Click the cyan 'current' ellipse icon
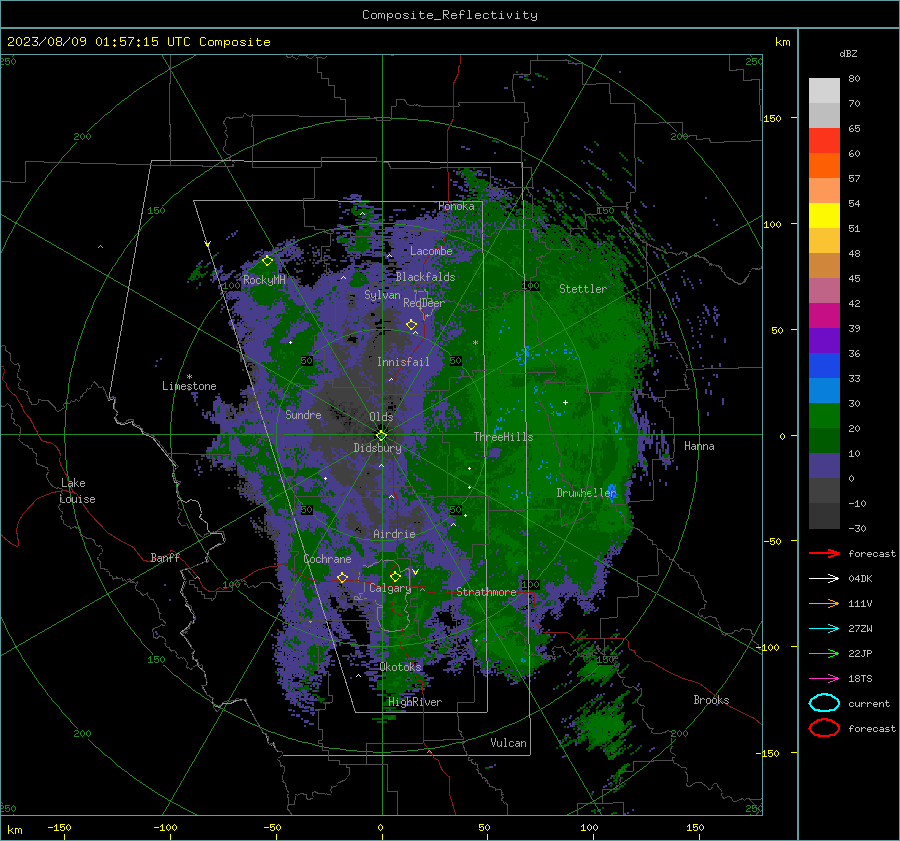This screenshot has height=841, width=900. pos(824,703)
